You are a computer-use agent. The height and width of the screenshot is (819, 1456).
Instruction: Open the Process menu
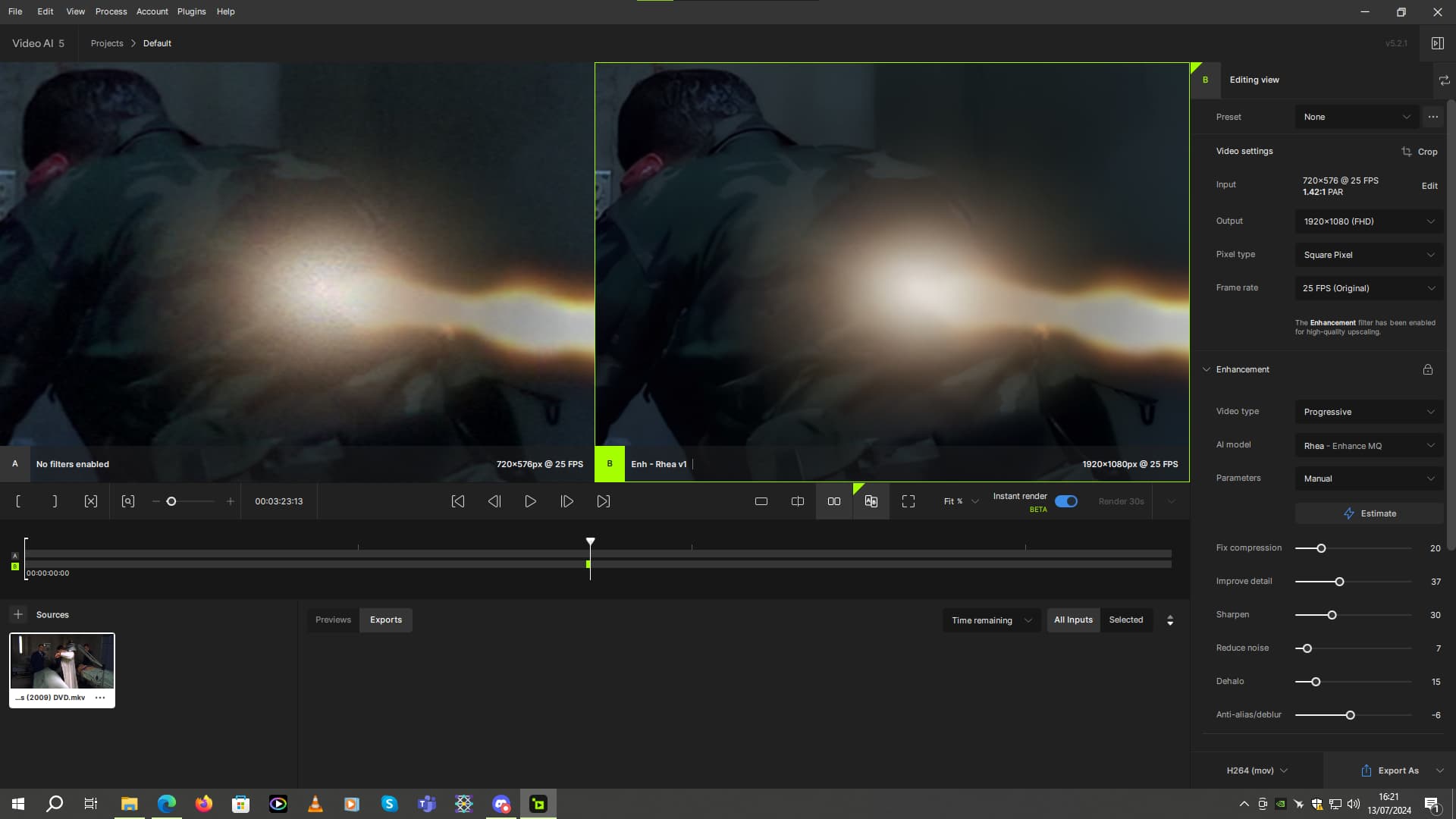[111, 11]
